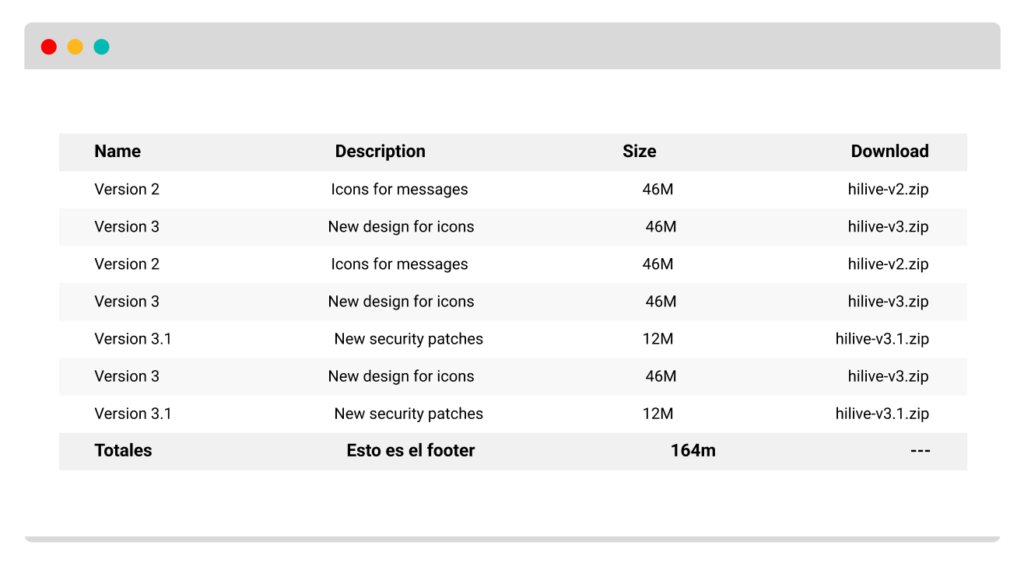Select the Totales footer cell
The width and height of the screenshot is (1024, 566).
(x=123, y=450)
